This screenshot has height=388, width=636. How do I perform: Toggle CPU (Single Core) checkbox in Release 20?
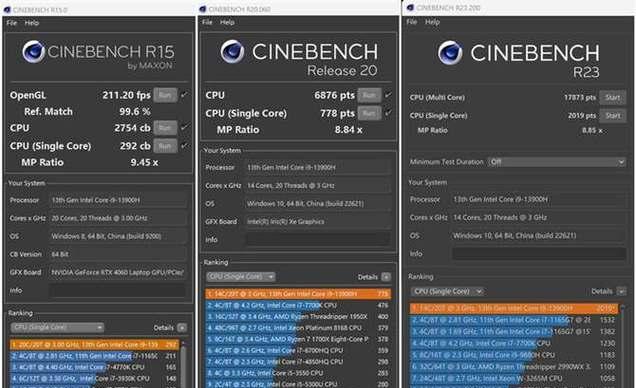pos(389,113)
